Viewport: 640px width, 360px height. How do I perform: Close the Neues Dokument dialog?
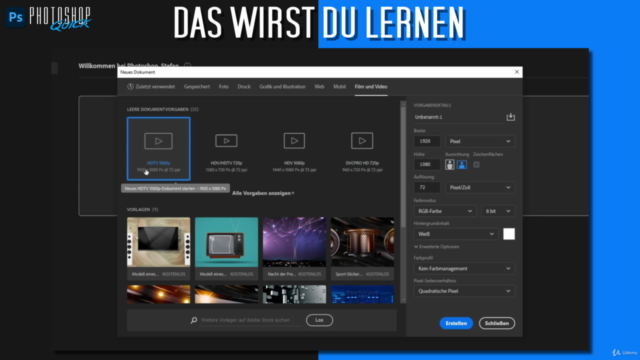coord(517,72)
